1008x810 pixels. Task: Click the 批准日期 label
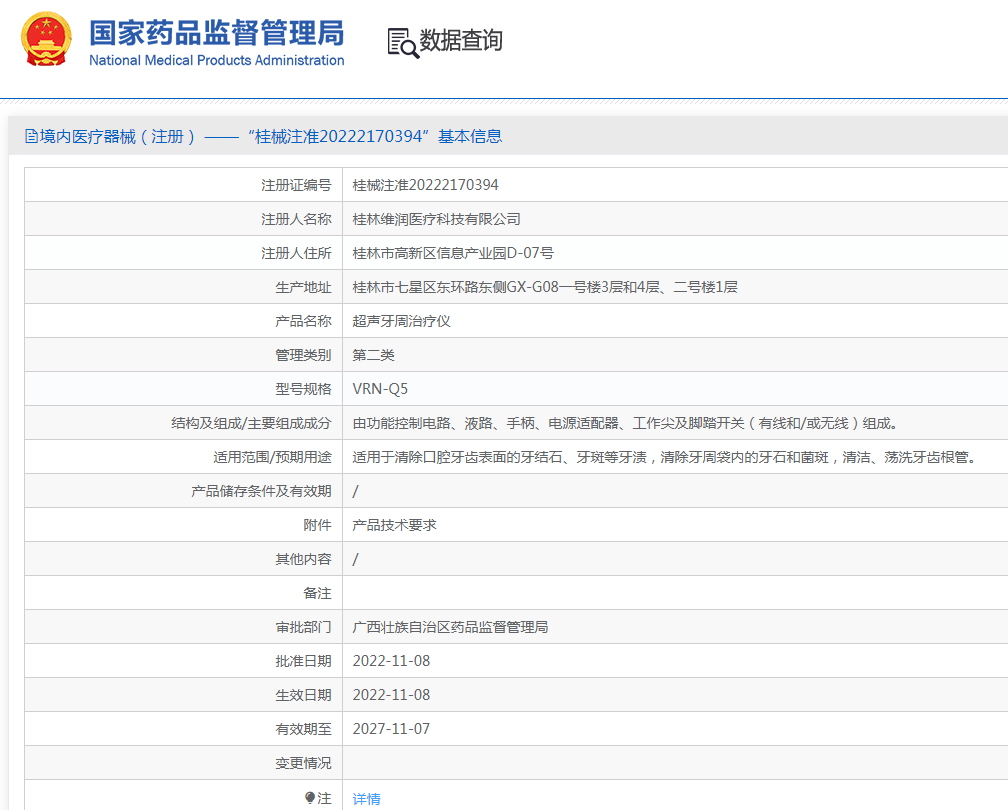click(303, 661)
